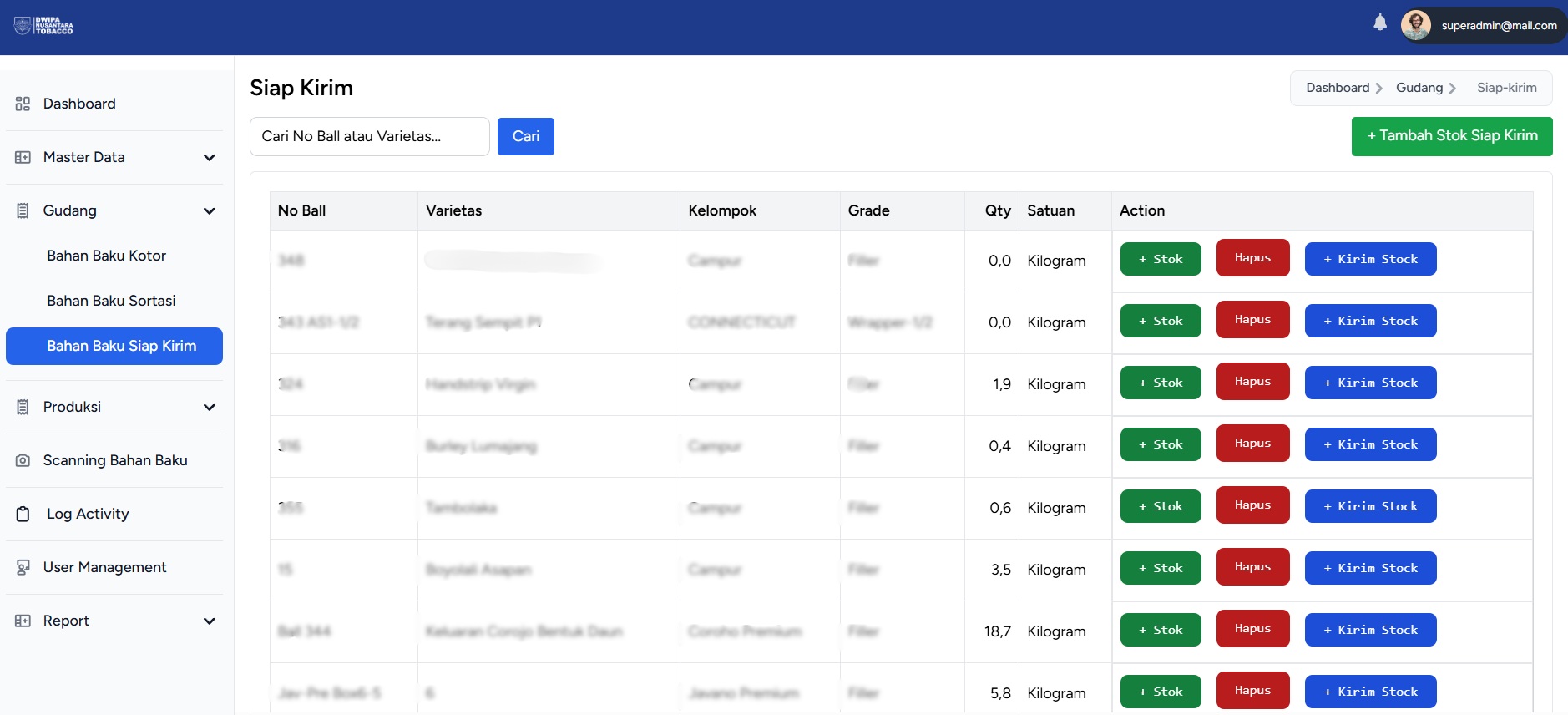Open User Management menu item
Screen dimensions: 1568x715
114,567
